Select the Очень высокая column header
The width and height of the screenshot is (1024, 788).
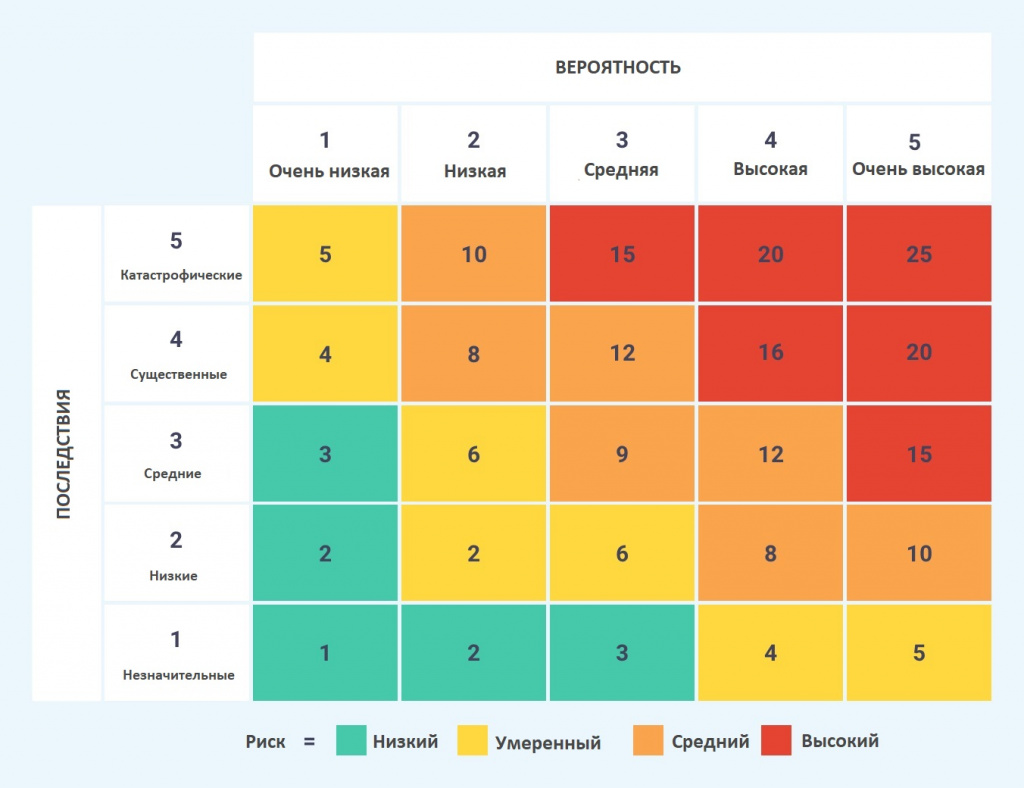coord(918,154)
